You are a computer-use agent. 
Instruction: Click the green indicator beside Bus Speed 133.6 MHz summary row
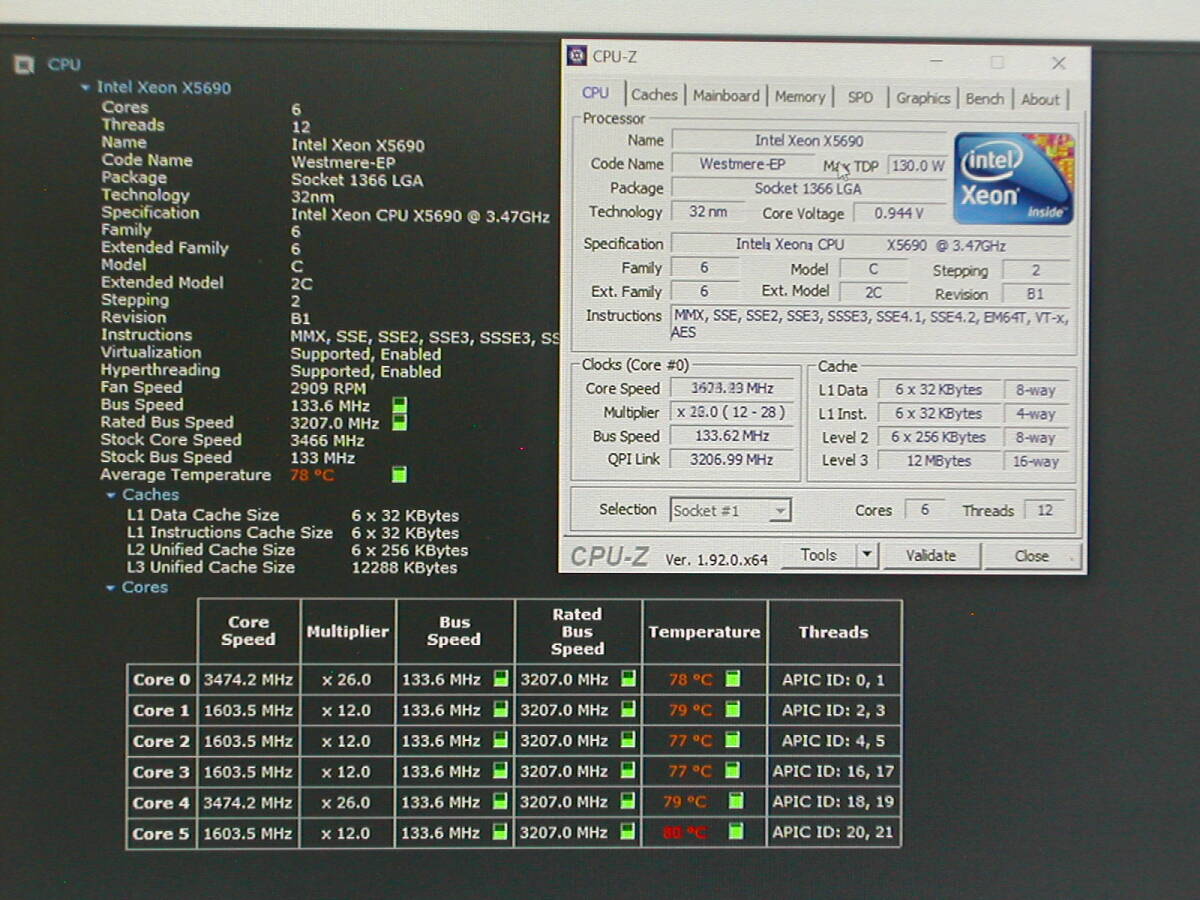[x=399, y=405]
